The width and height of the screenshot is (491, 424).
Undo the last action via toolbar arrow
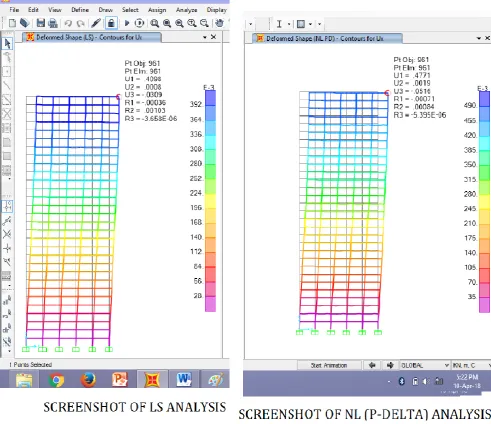click(x=68, y=23)
